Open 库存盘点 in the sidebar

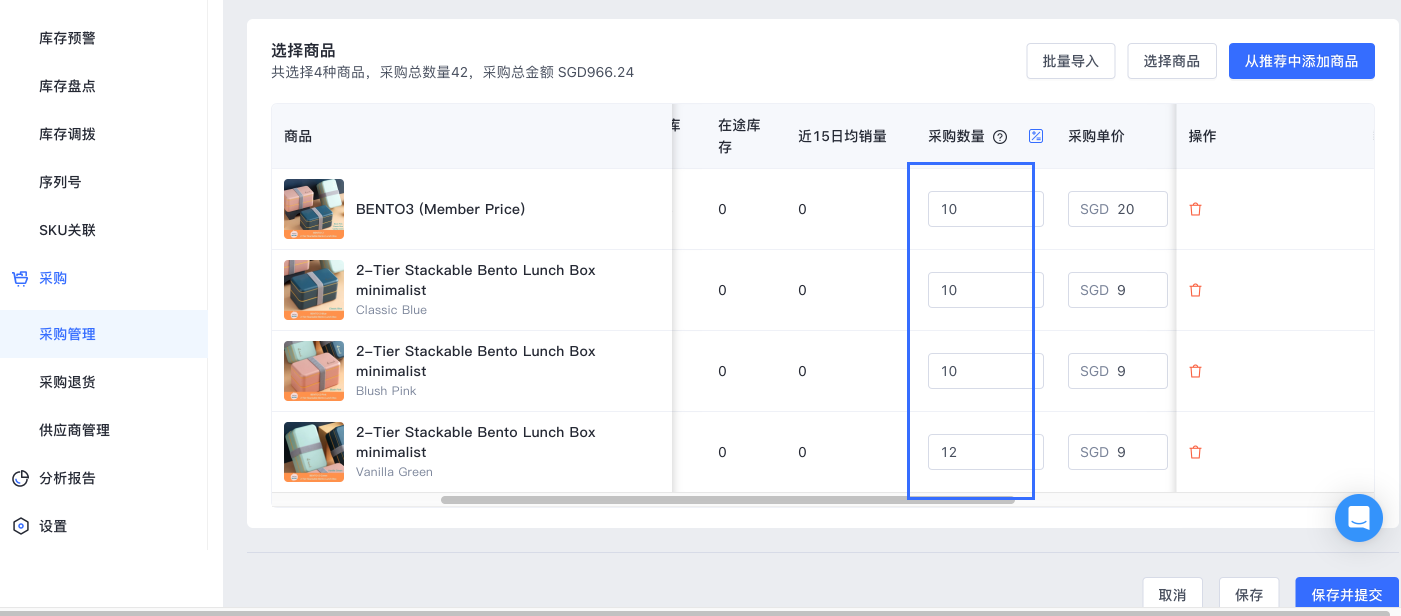click(67, 86)
